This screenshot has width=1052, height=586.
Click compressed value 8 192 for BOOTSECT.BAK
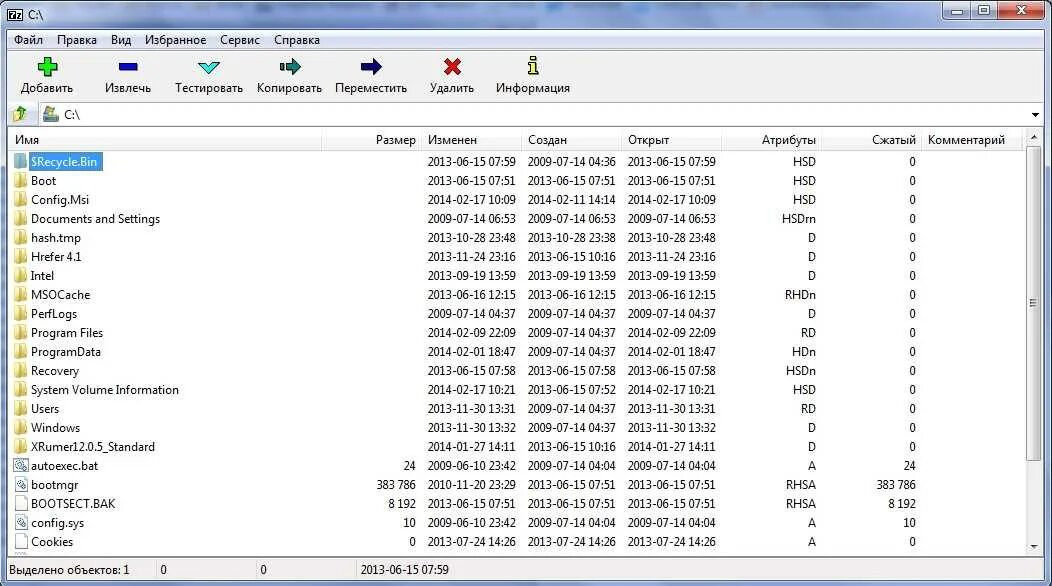[902, 503]
